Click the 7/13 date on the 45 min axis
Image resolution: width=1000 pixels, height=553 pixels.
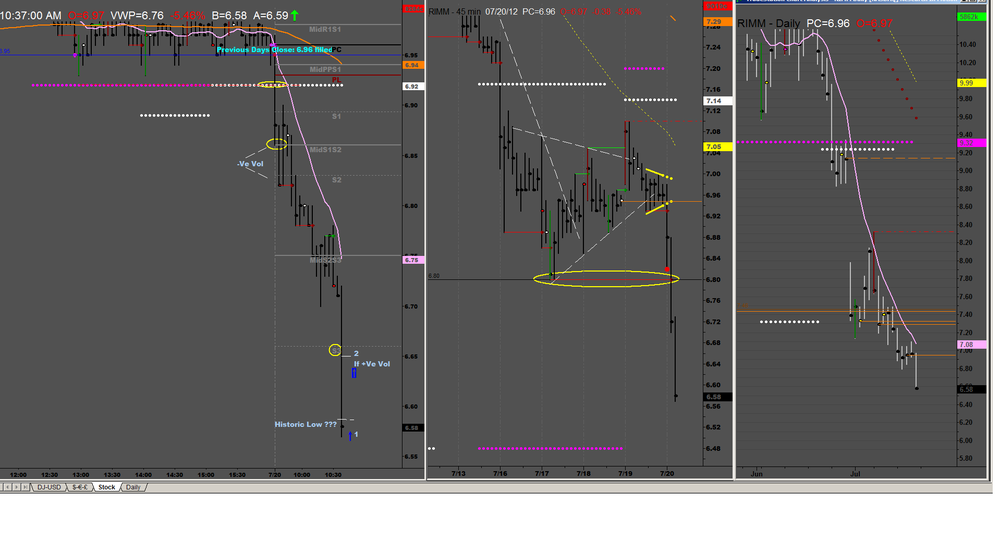pos(458,473)
